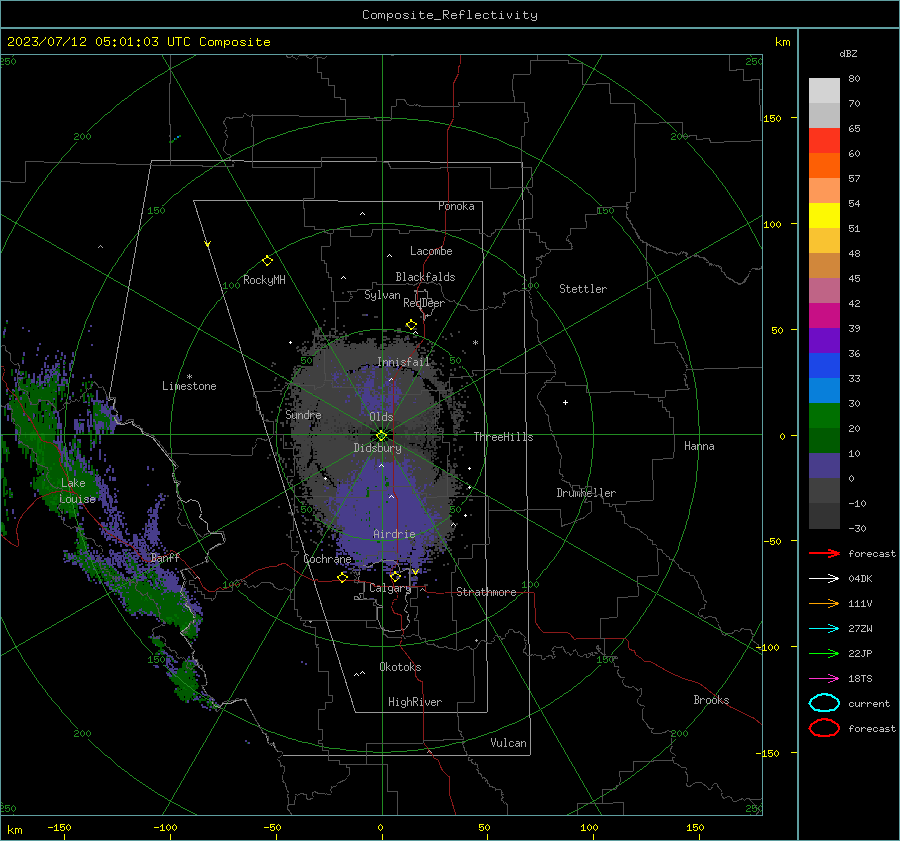Click the yellow diamond marker near RedDeer
The image size is (900, 841).
411,325
